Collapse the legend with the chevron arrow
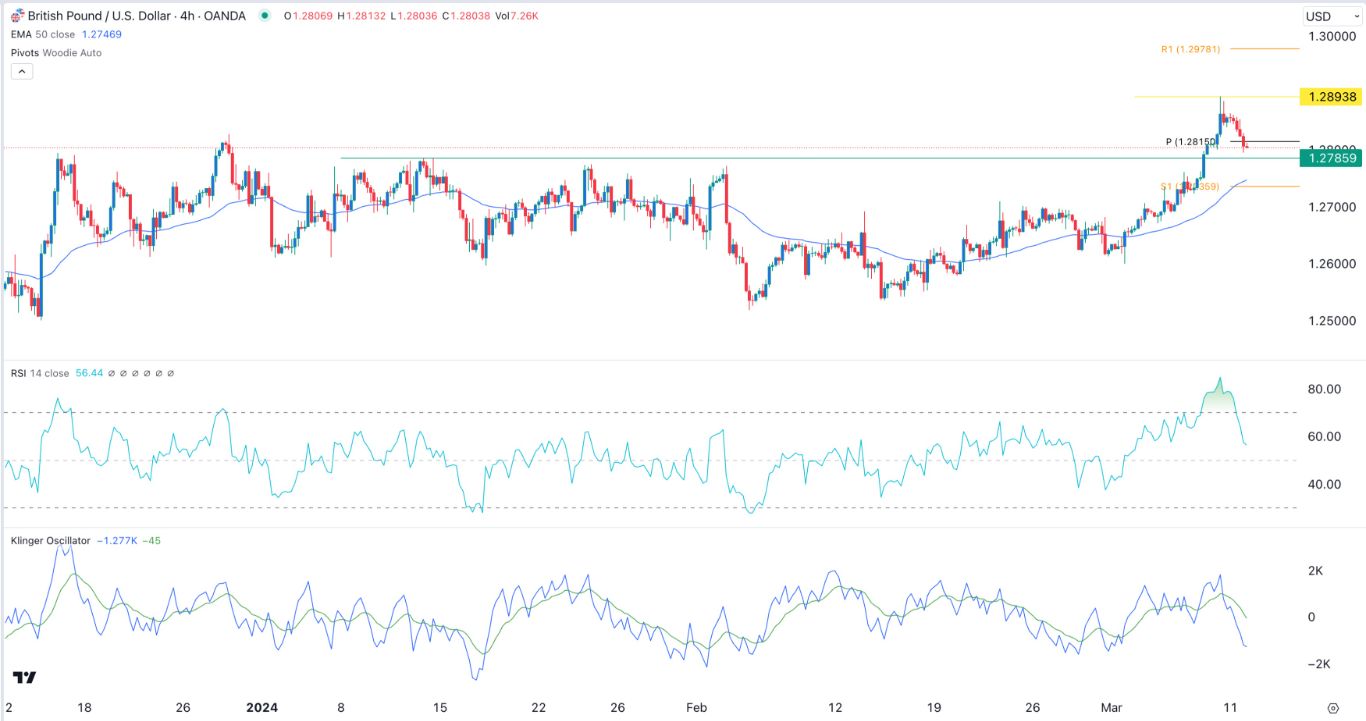1366x721 pixels. [21, 70]
